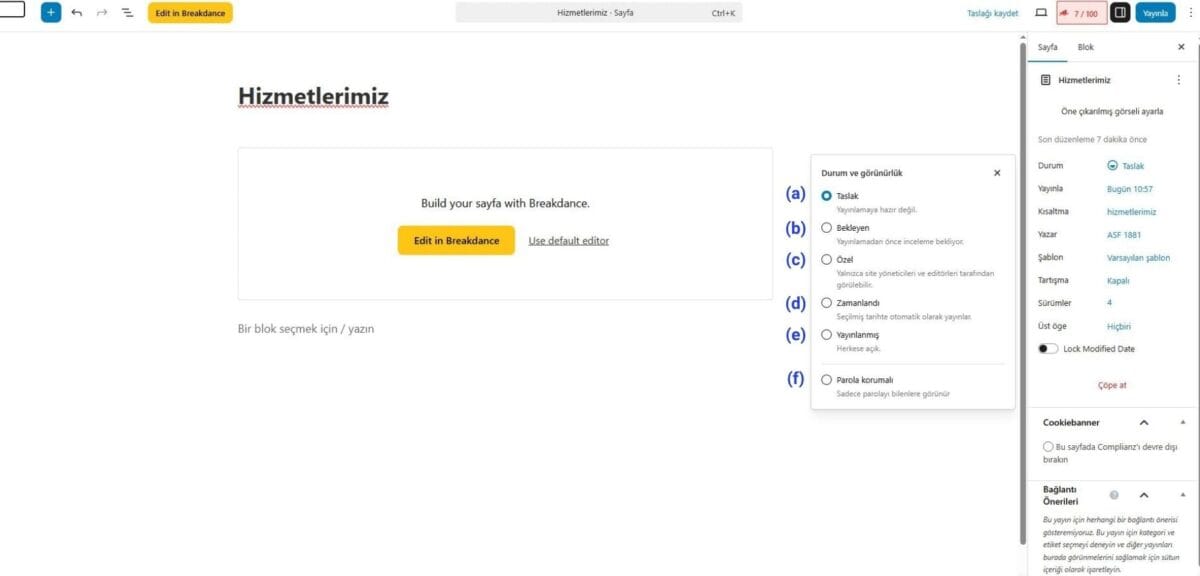
Task: Collapse the Bağlantı Önerileri section
Action: pos(1145,495)
